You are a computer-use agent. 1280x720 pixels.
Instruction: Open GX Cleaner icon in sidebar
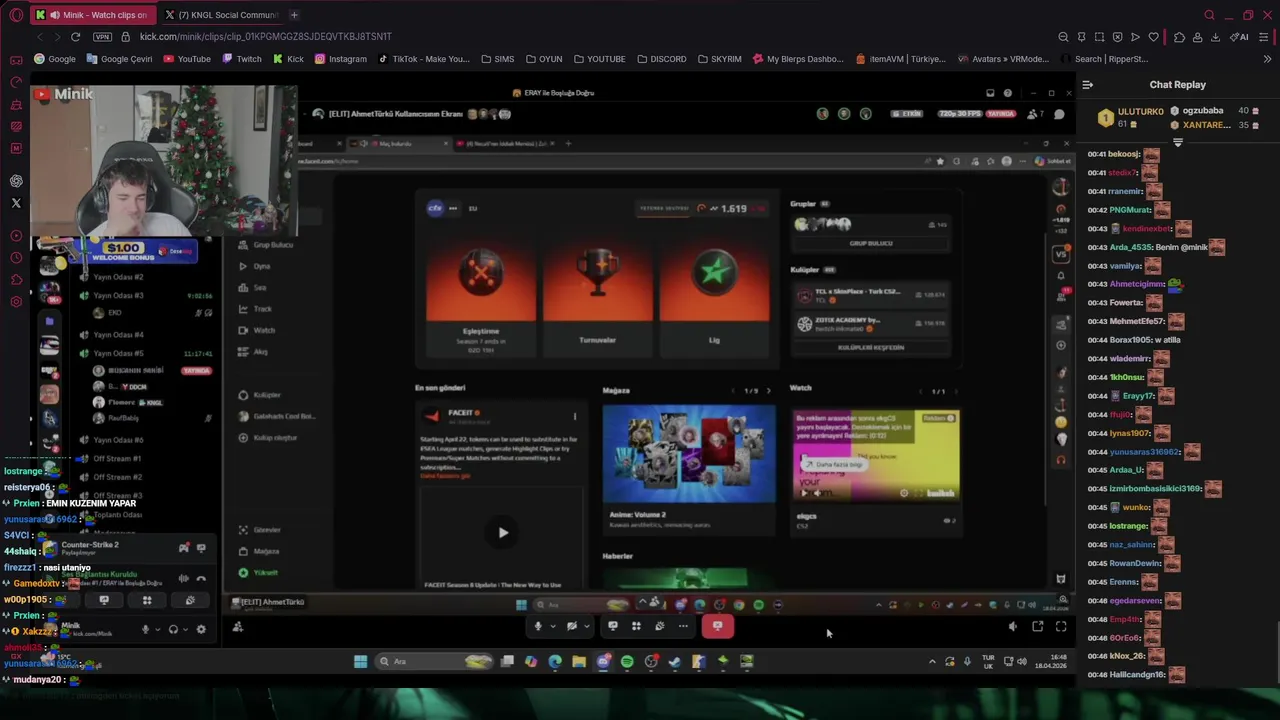15,104
